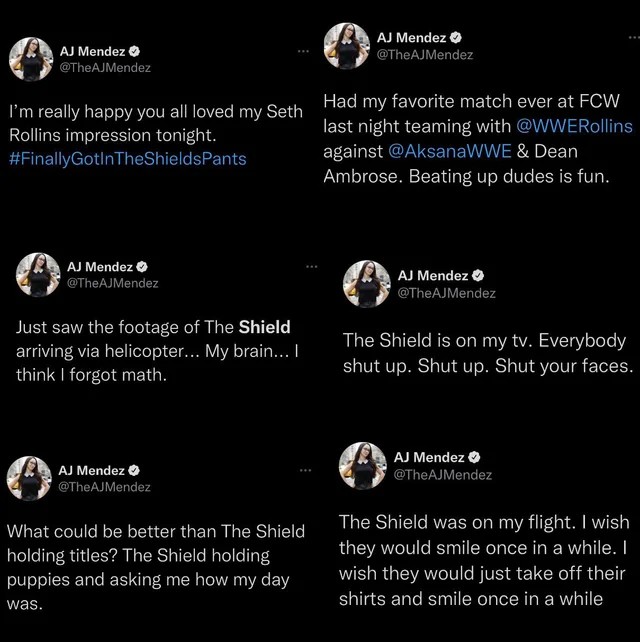The width and height of the screenshot is (640, 642).
Task: Open more options on Seth Rollins impression tweet
Action: tap(303, 51)
